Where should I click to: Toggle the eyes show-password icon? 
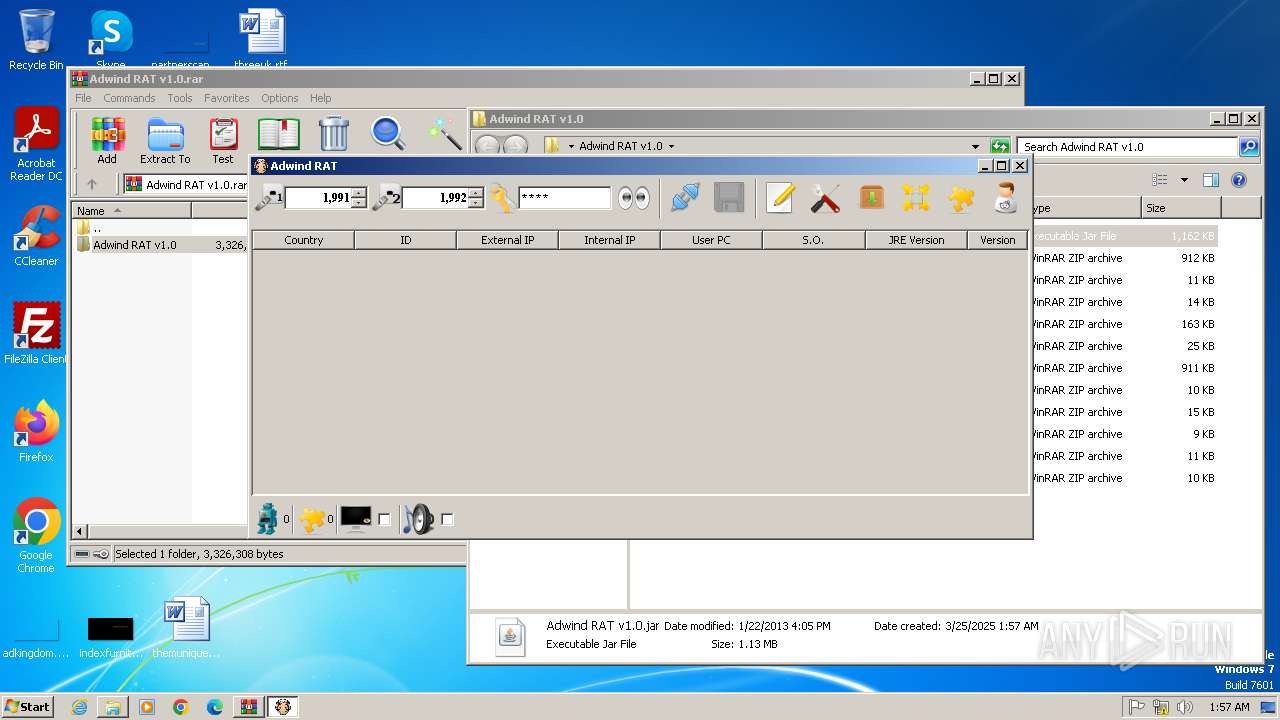[633, 198]
